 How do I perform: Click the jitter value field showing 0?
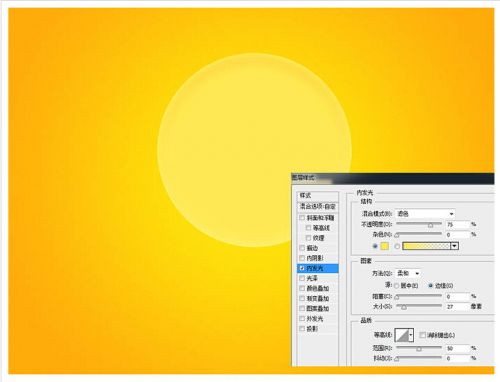(457, 358)
